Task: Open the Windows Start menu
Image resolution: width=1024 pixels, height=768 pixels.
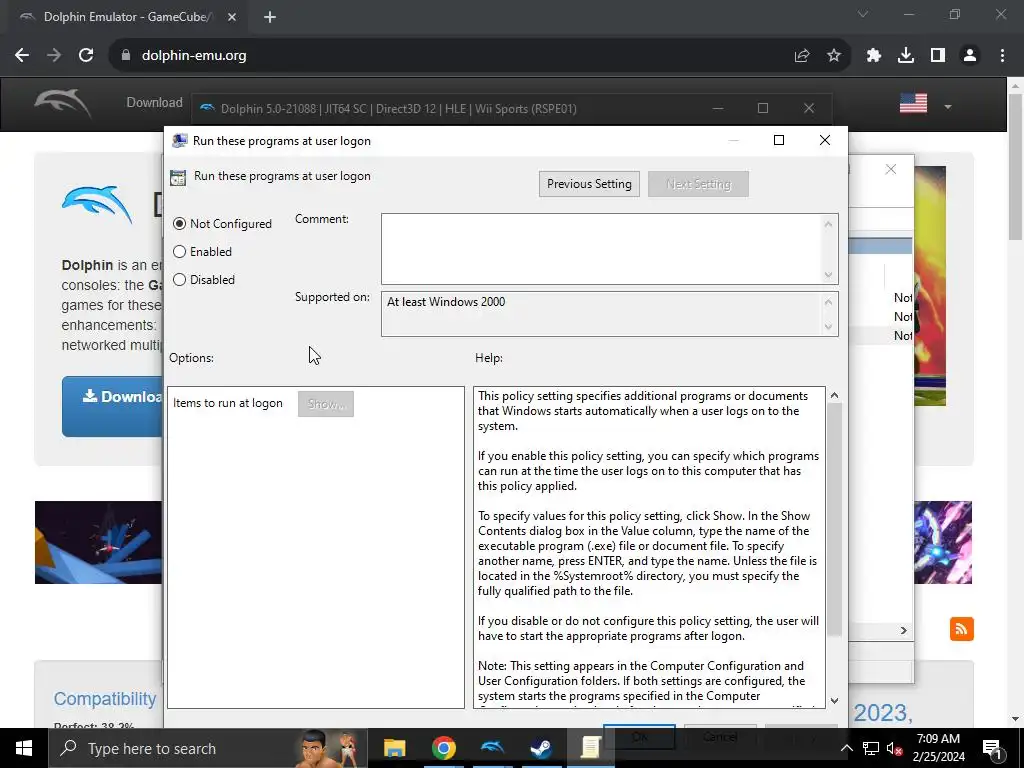Action: coord(24,748)
